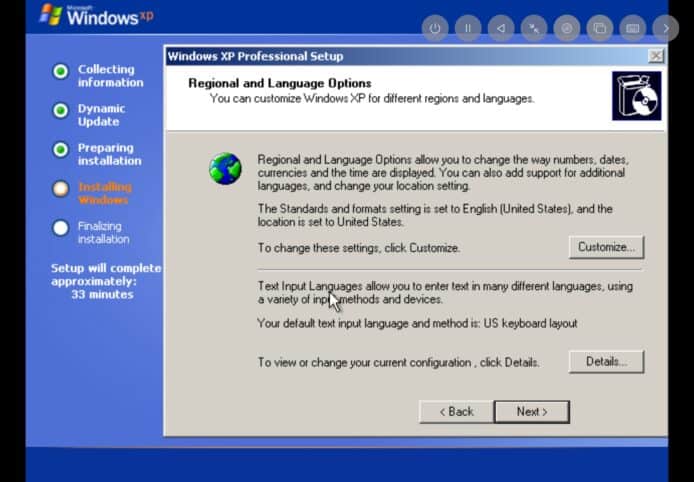Open Customize regional settings
694x482 pixels.
click(x=606, y=247)
